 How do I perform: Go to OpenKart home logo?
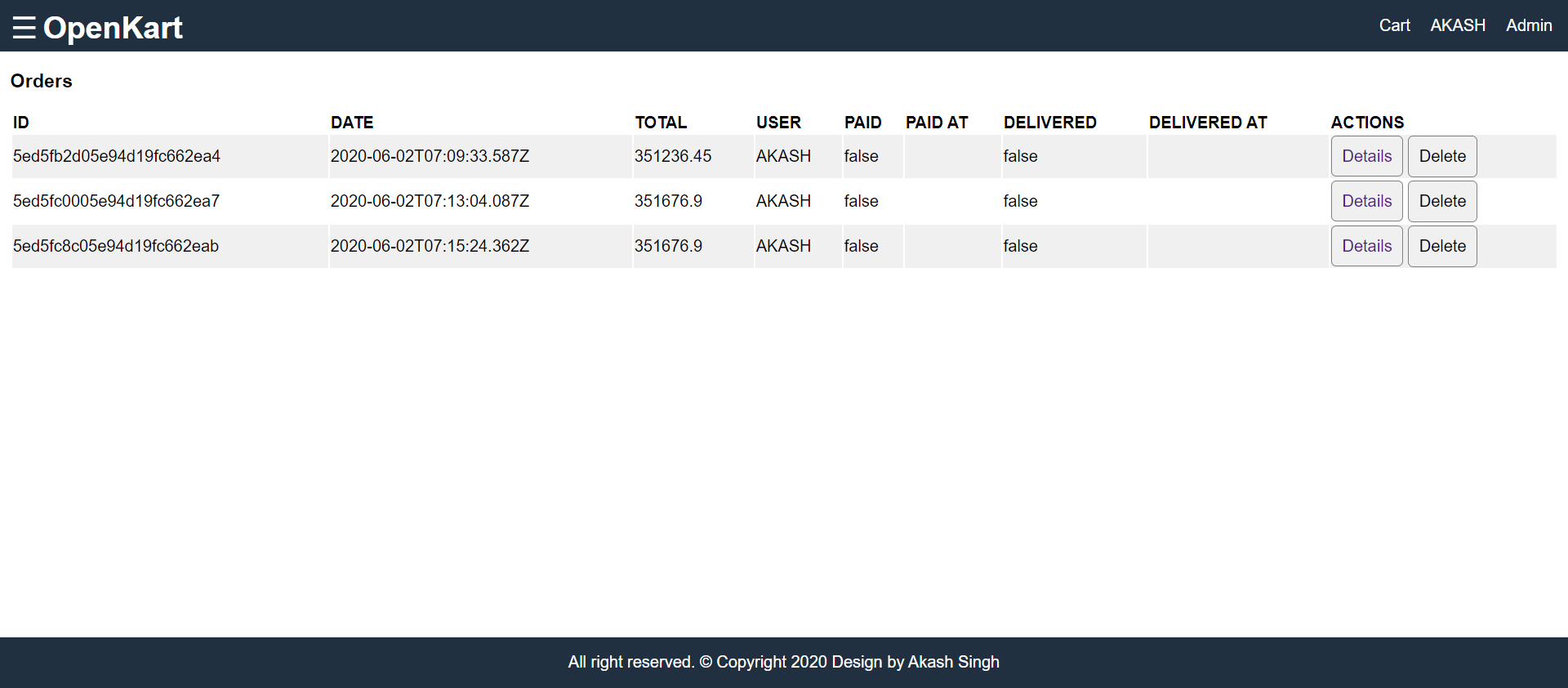(113, 28)
